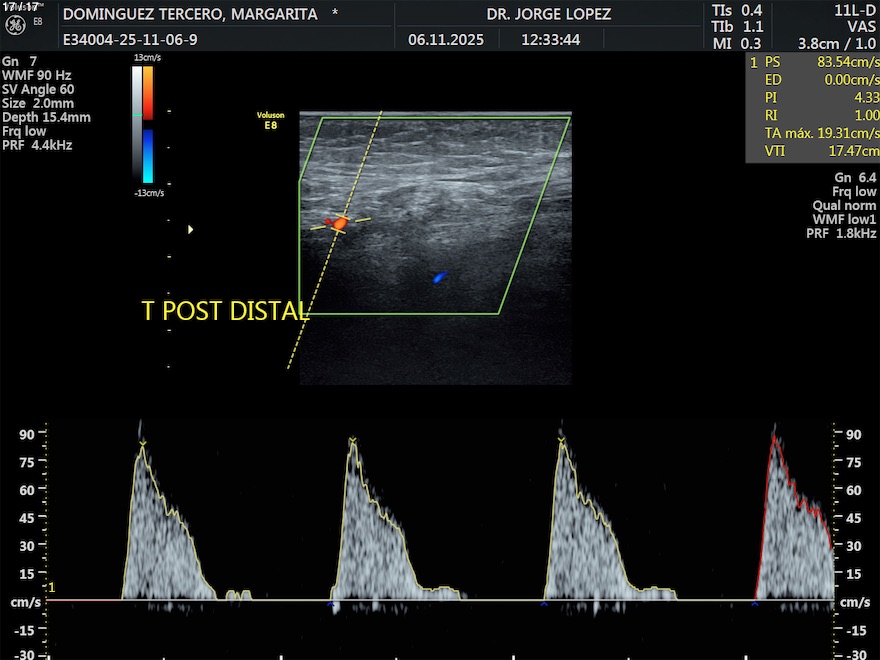Click the blue flow spot in color box
This screenshot has width=880, height=660.
[x=439, y=277]
